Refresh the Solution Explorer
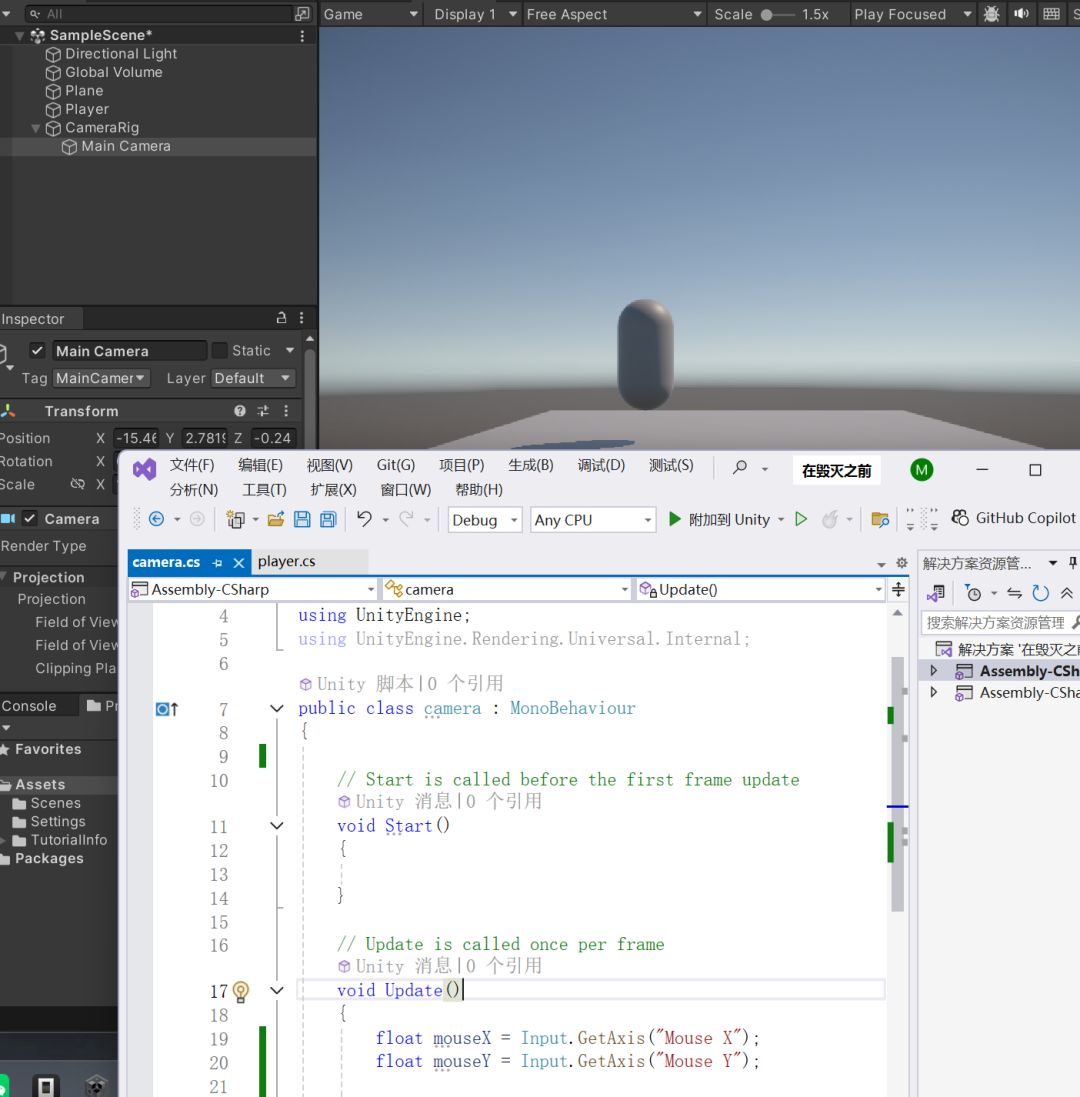Screen dimensions: 1080x1097 click(x=1040, y=593)
